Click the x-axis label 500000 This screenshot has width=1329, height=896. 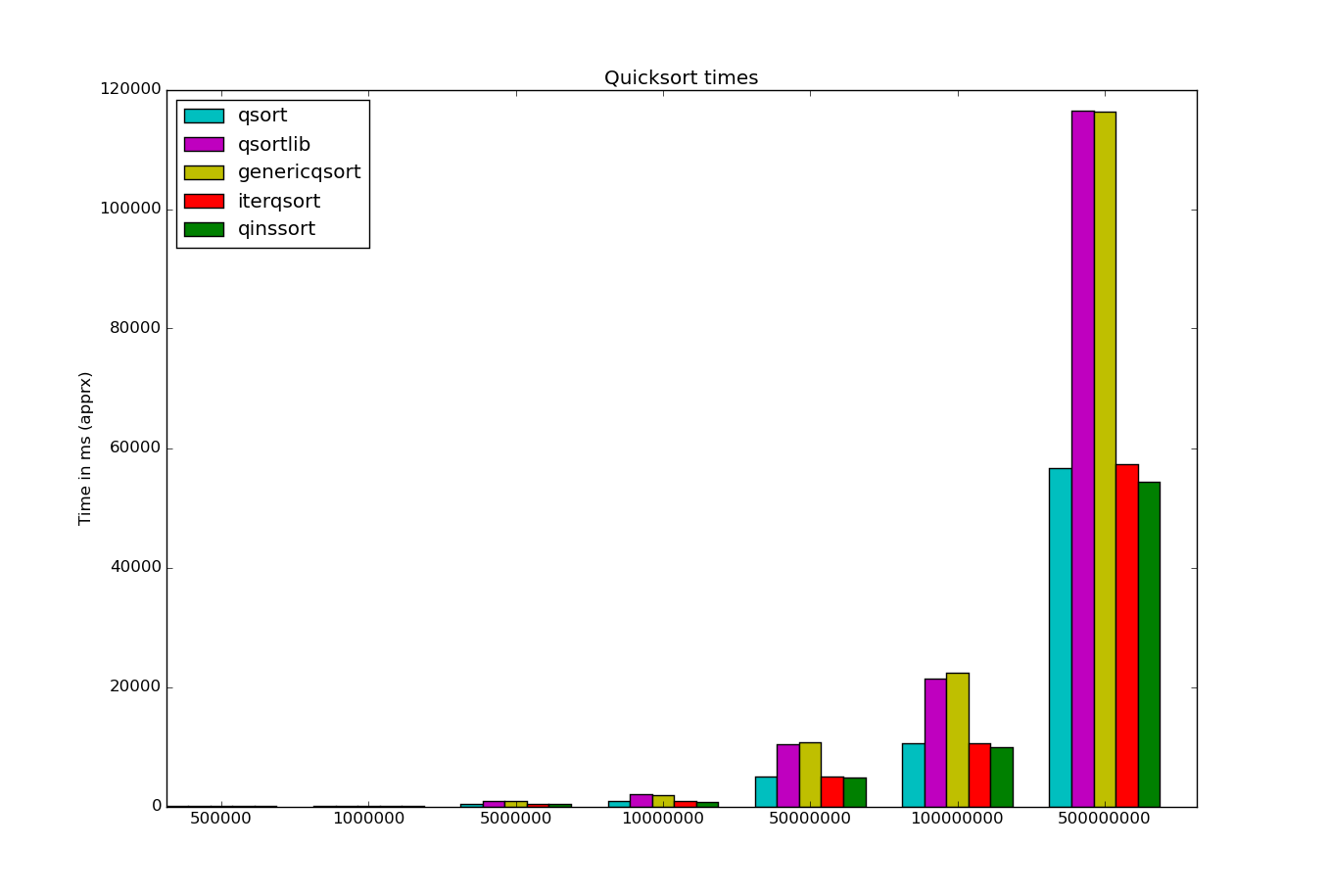[x=221, y=819]
